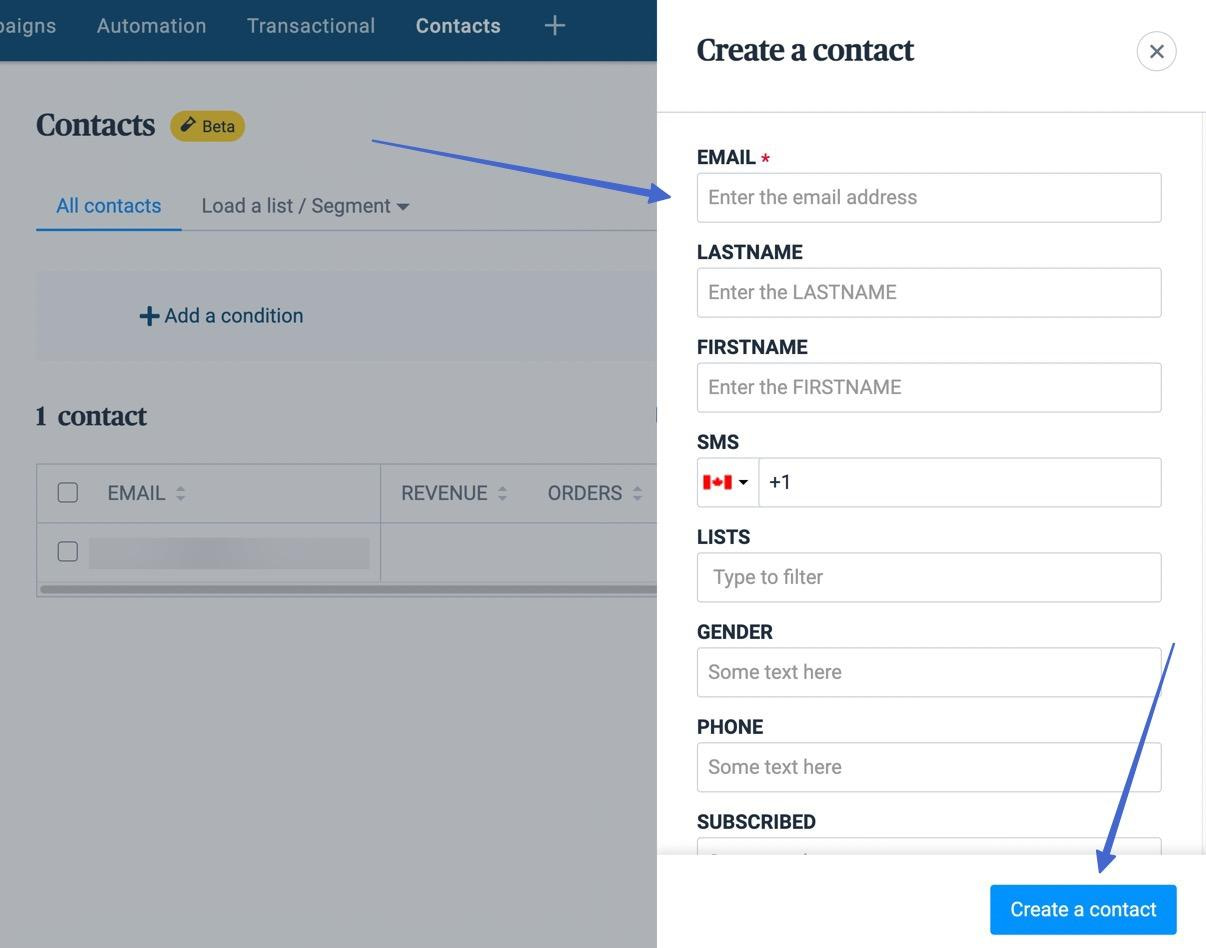The image size is (1206, 948).
Task: Close the Create a contact panel
Action: tap(1156, 50)
